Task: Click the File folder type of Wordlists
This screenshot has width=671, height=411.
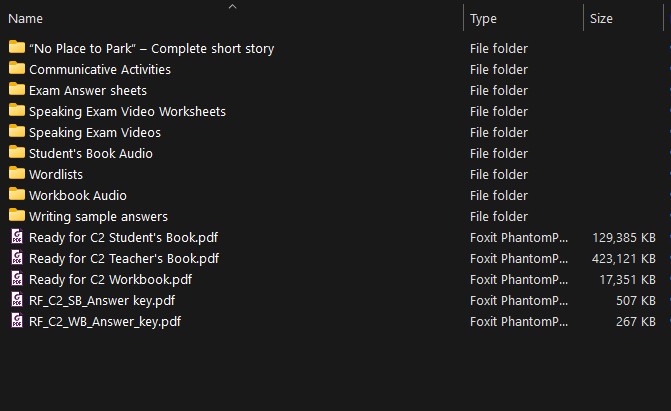Action: coord(499,174)
